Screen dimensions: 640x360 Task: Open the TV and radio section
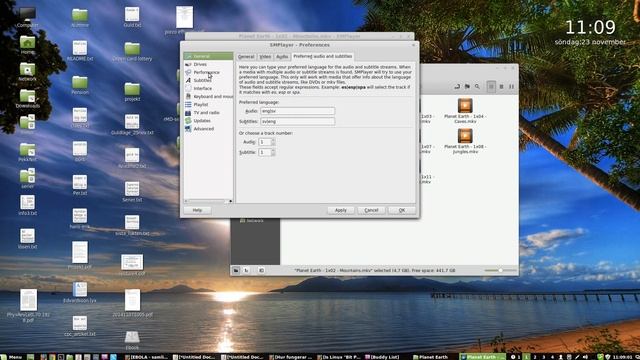coord(208,113)
